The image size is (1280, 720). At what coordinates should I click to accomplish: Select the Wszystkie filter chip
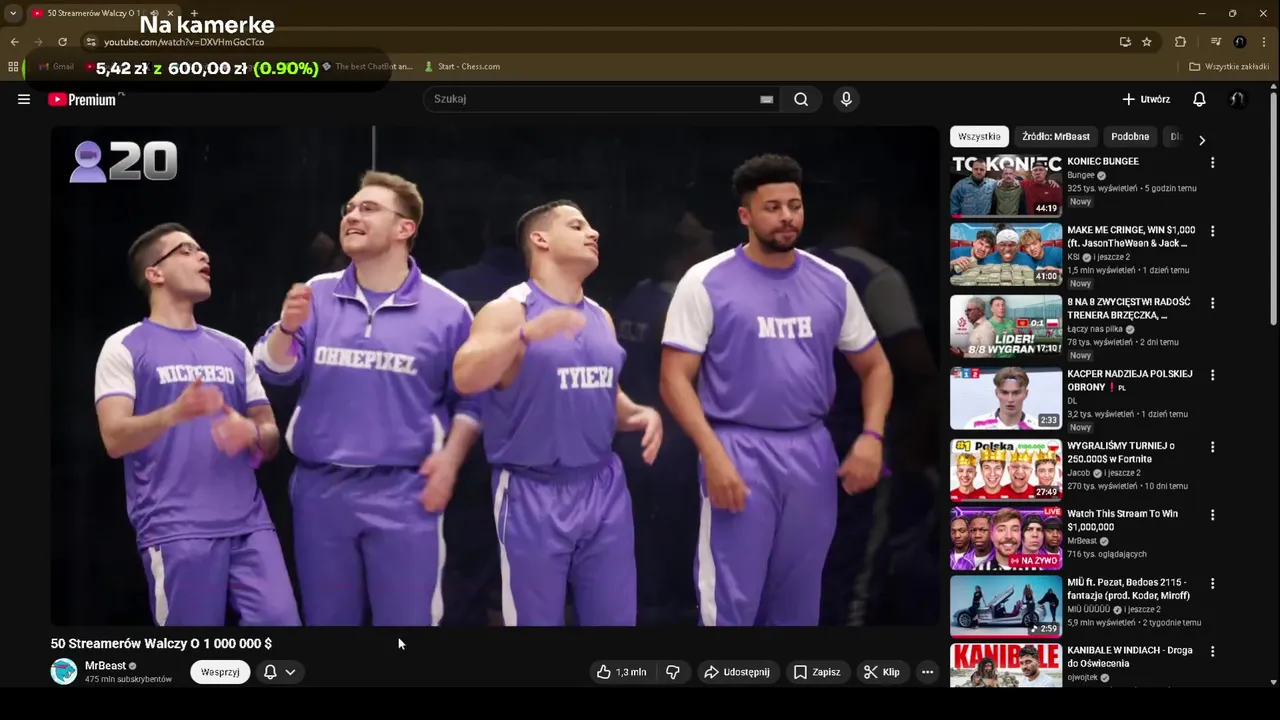(x=979, y=137)
